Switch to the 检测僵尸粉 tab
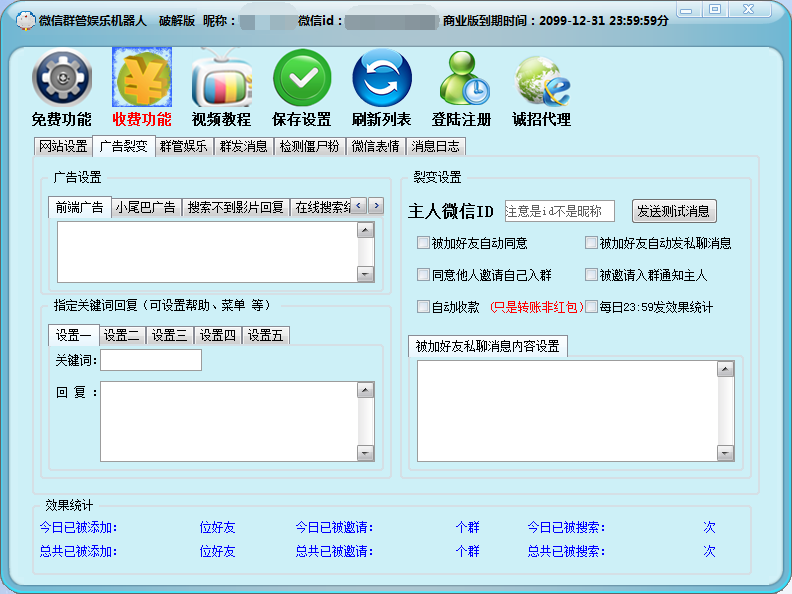Image resolution: width=792 pixels, height=594 pixels. 309,146
